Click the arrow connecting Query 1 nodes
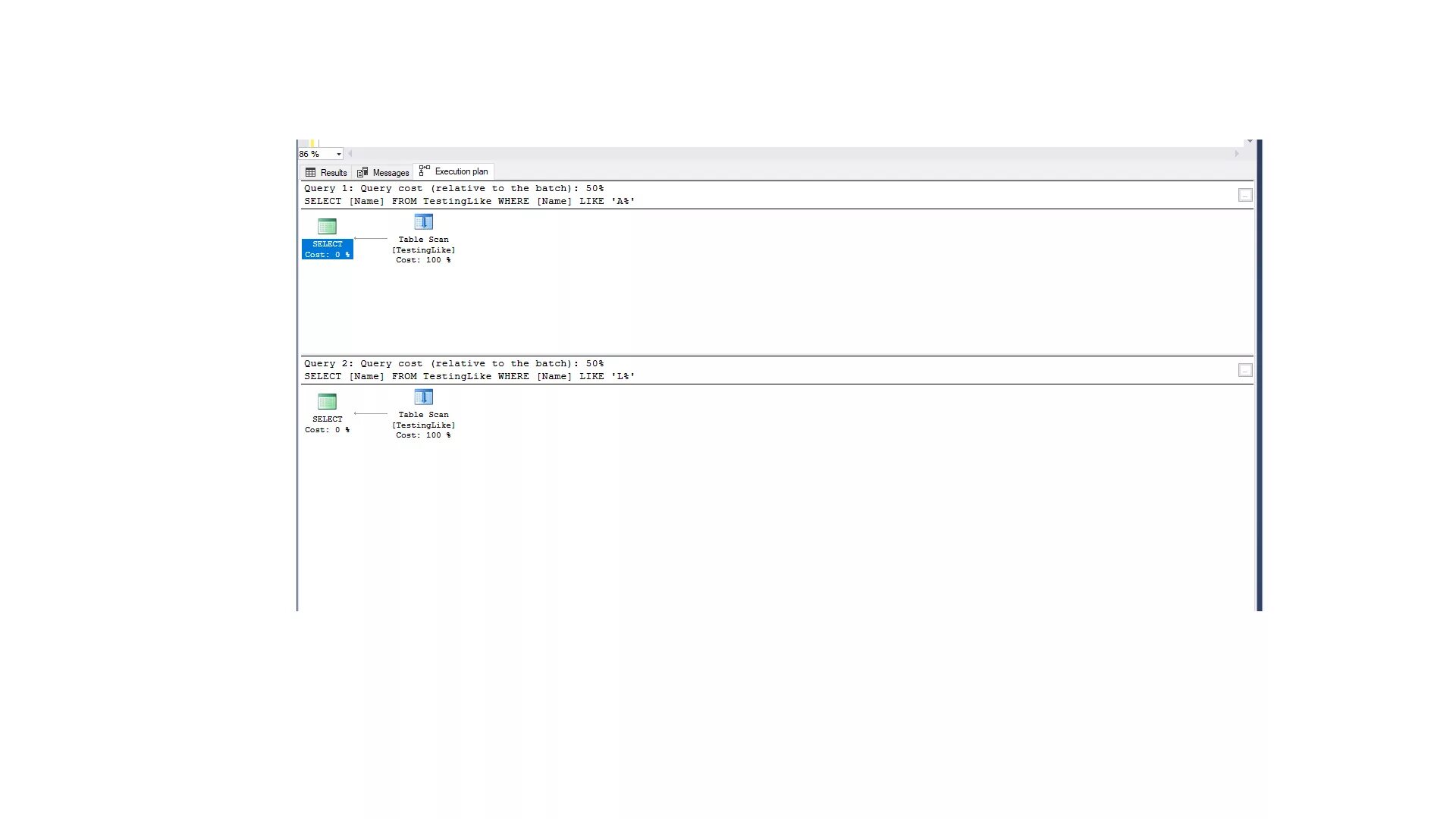The height and width of the screenshot is (819, 1456). coord(371,239)
